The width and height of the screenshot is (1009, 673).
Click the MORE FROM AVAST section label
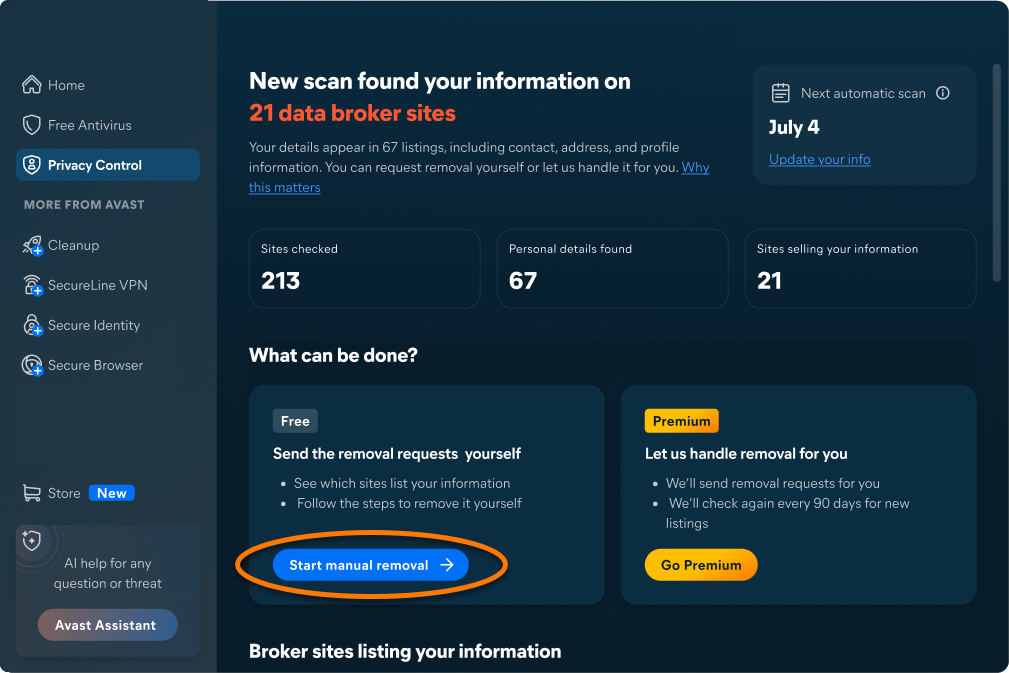pos(84,205)
